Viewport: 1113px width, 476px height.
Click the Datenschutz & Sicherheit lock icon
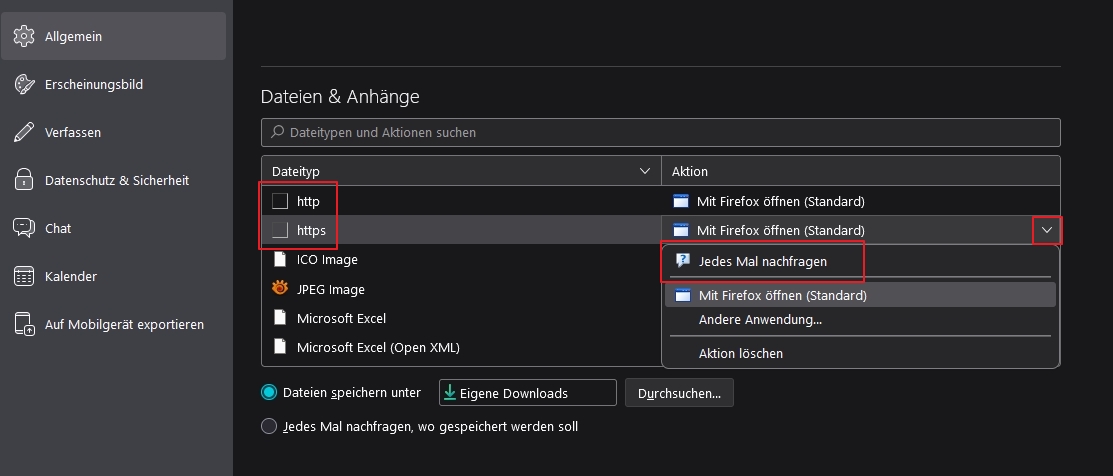(x=24, y=180)
